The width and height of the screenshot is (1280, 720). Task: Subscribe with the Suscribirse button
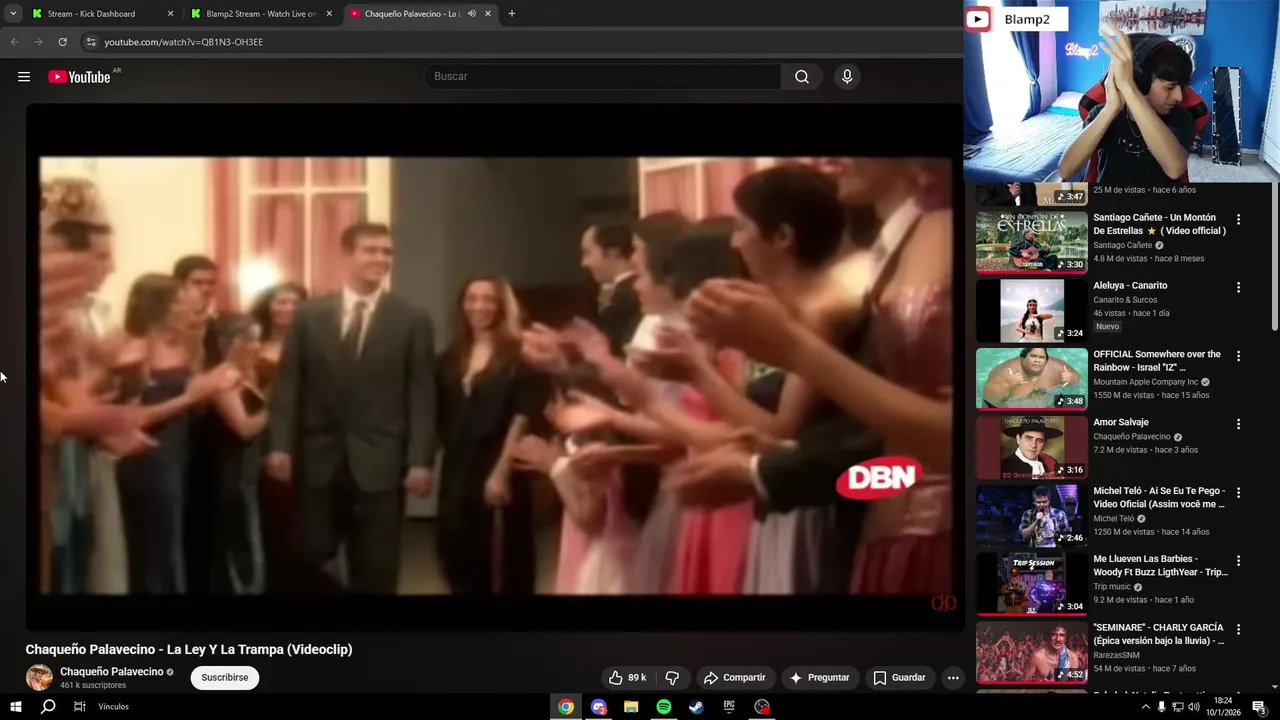pyautogui.click(x=225, y=678)
